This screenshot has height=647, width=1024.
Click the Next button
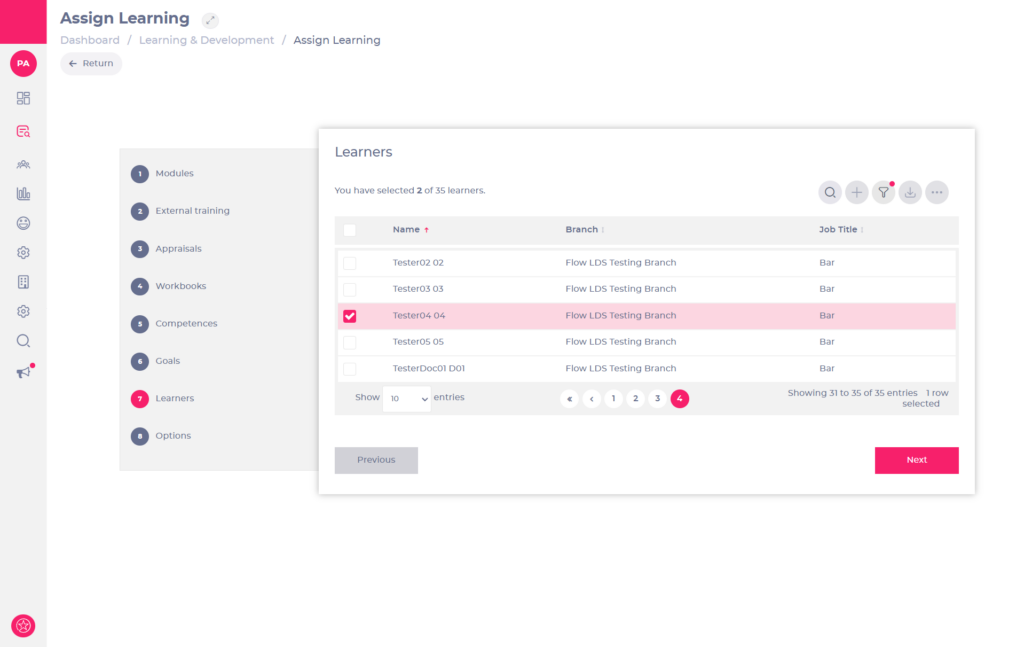916,460
